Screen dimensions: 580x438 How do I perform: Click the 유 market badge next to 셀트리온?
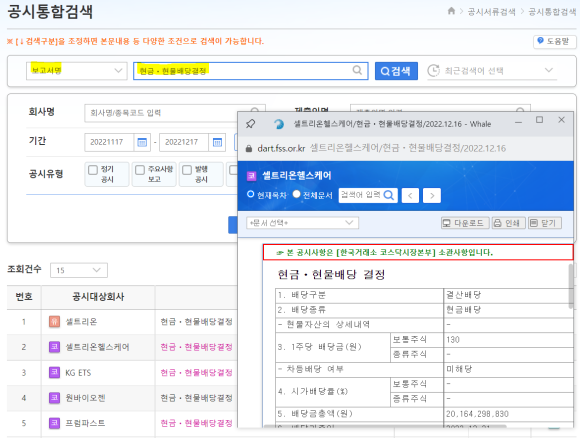[x=54, y=321]
